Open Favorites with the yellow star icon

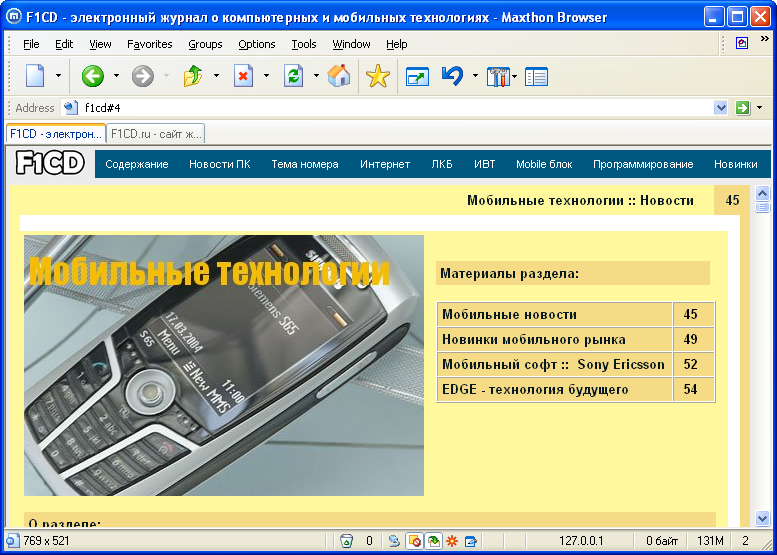(x=378, y=76)
